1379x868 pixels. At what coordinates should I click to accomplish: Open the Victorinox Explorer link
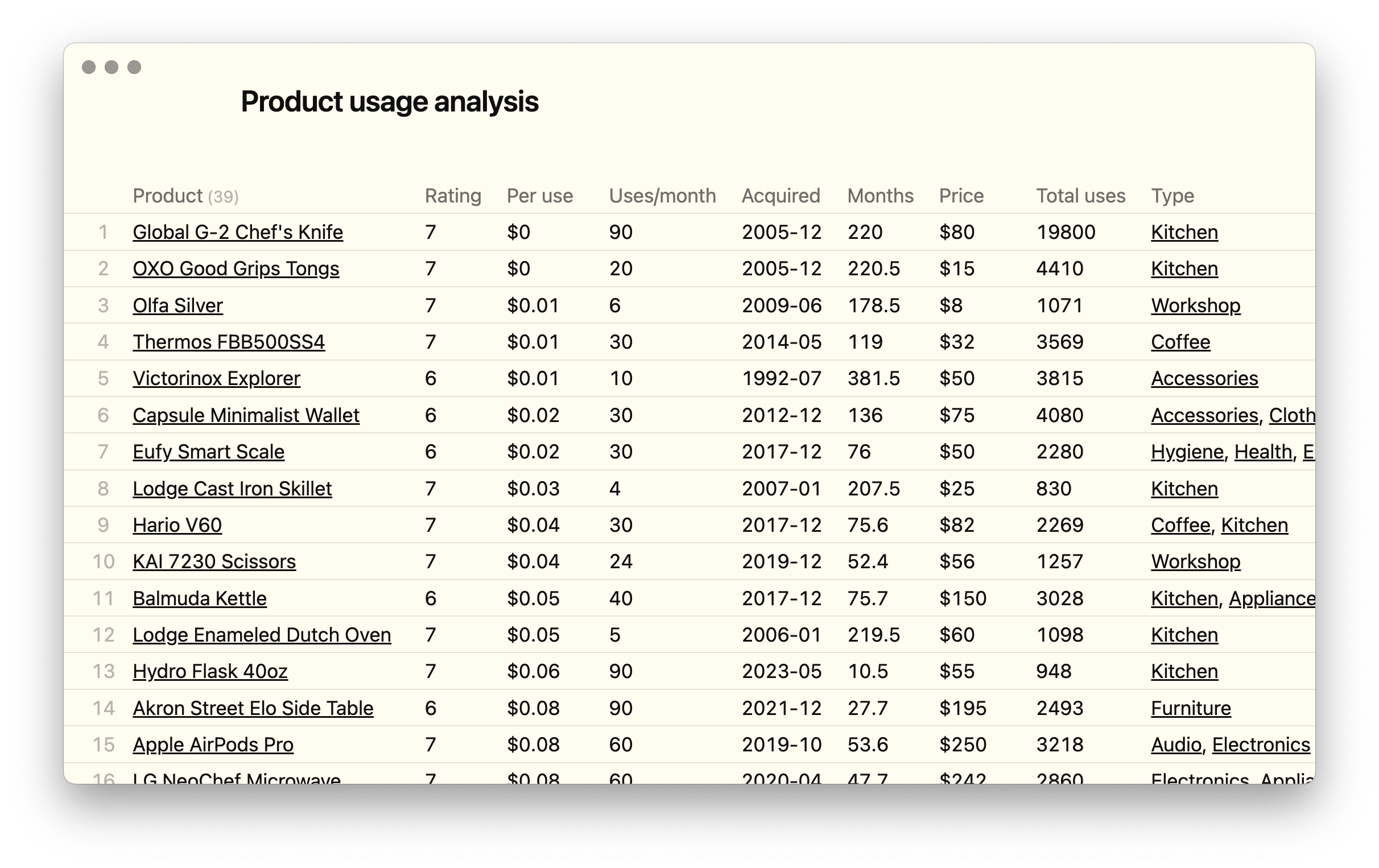tap(217, 378)
